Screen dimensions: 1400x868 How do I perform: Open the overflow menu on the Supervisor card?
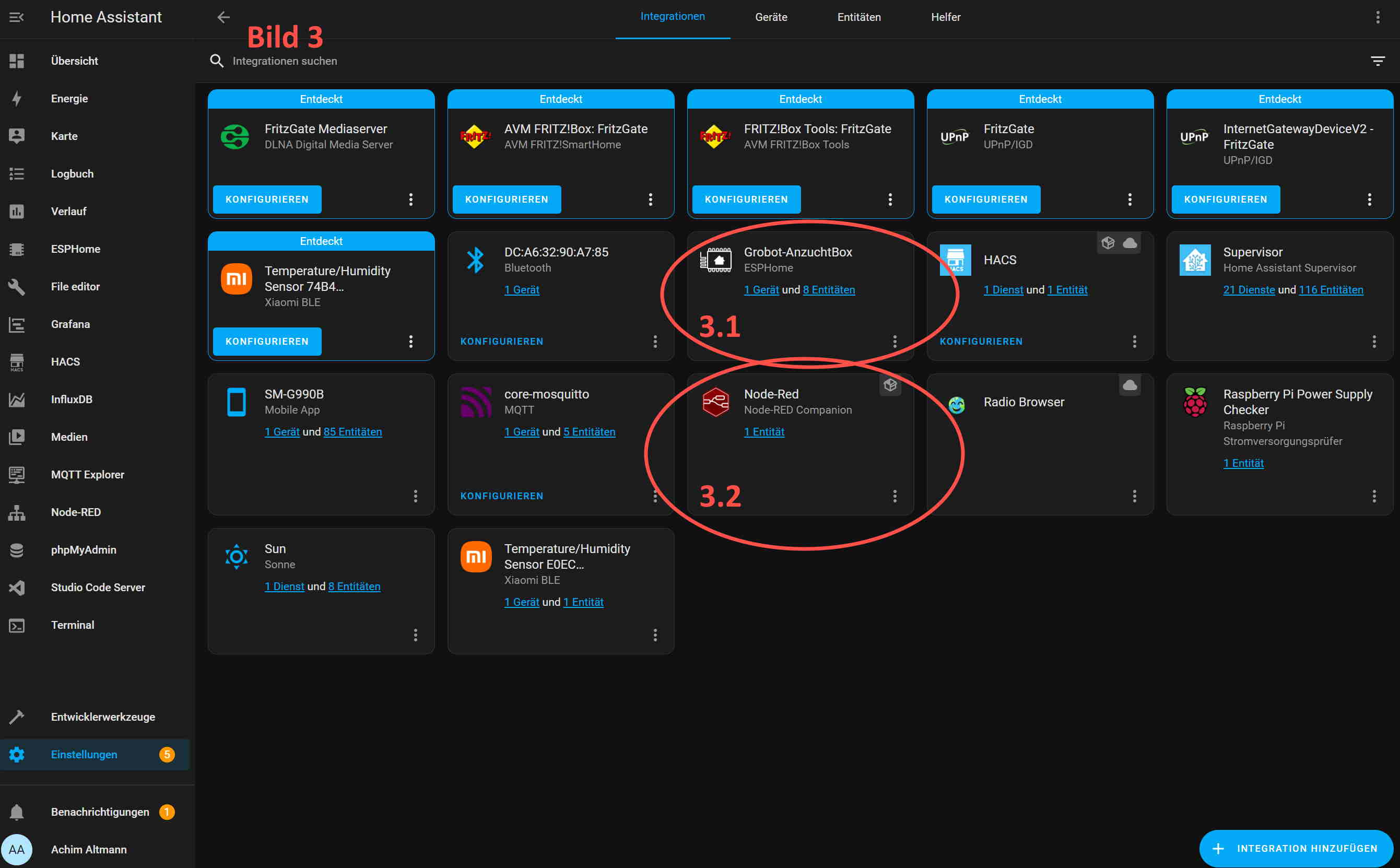(1374, 342)
